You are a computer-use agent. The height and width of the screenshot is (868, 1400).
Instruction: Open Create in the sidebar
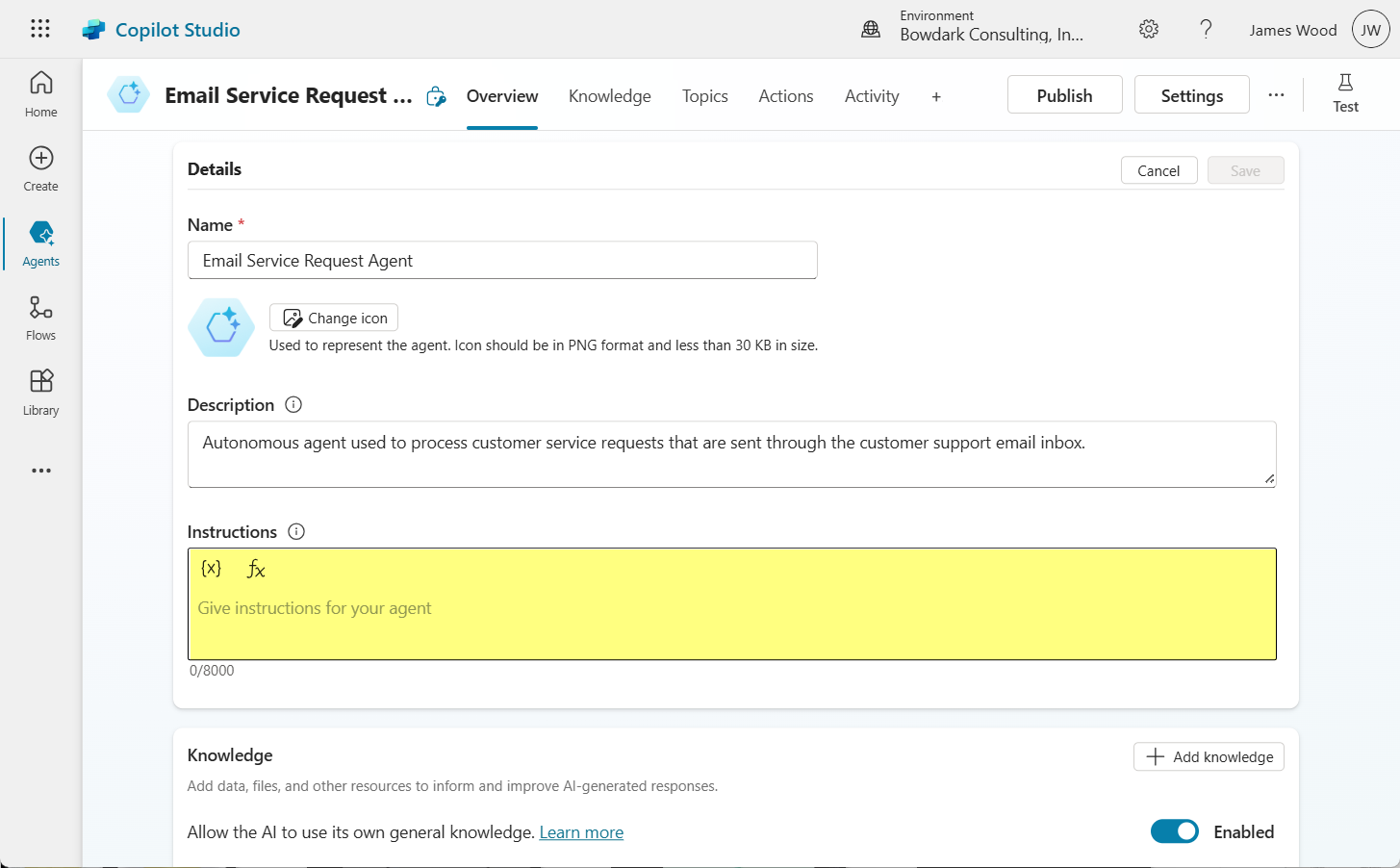pos(41,168)
